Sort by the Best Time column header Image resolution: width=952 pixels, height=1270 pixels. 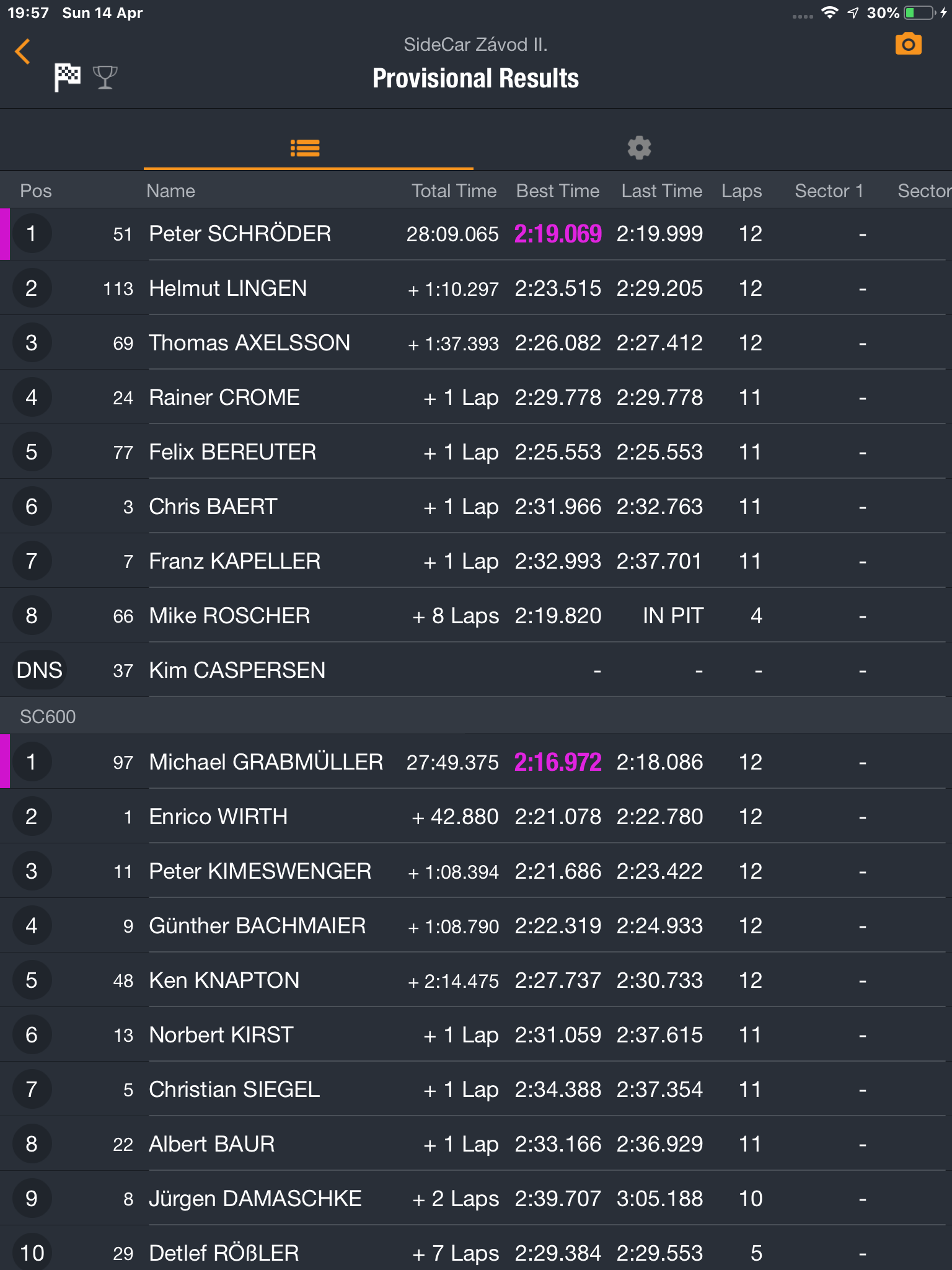[x=557, y=191]
